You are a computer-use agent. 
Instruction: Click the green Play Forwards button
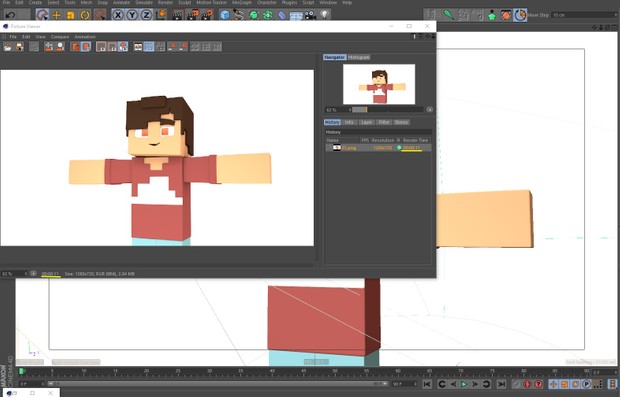pos(464,384)
